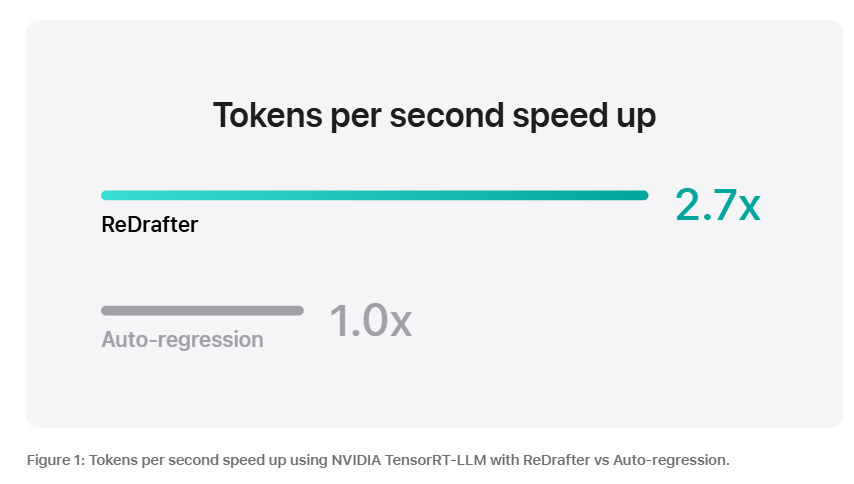Click the midpoint of the teal ReDrafter bar

[375, 195]
